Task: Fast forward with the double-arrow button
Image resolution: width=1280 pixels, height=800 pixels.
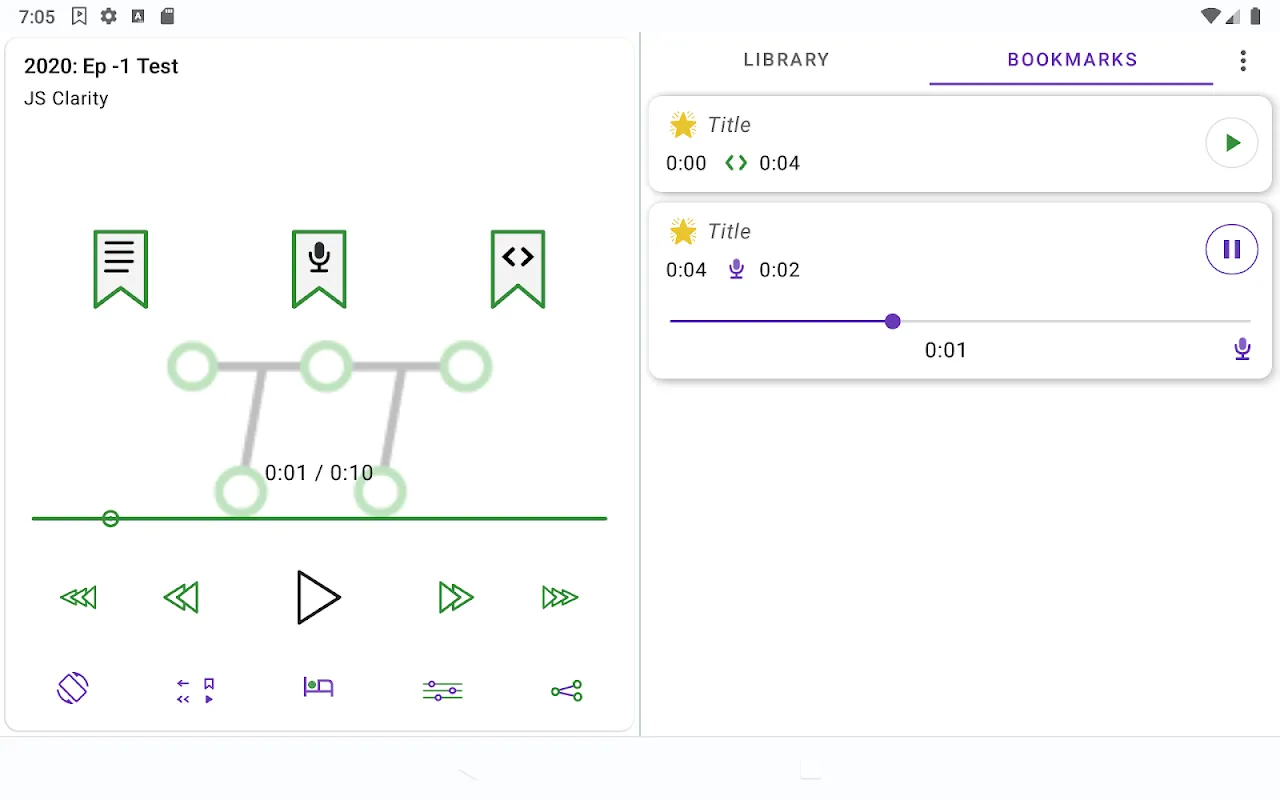Action: pyautogui.click(x=456, y=597)
